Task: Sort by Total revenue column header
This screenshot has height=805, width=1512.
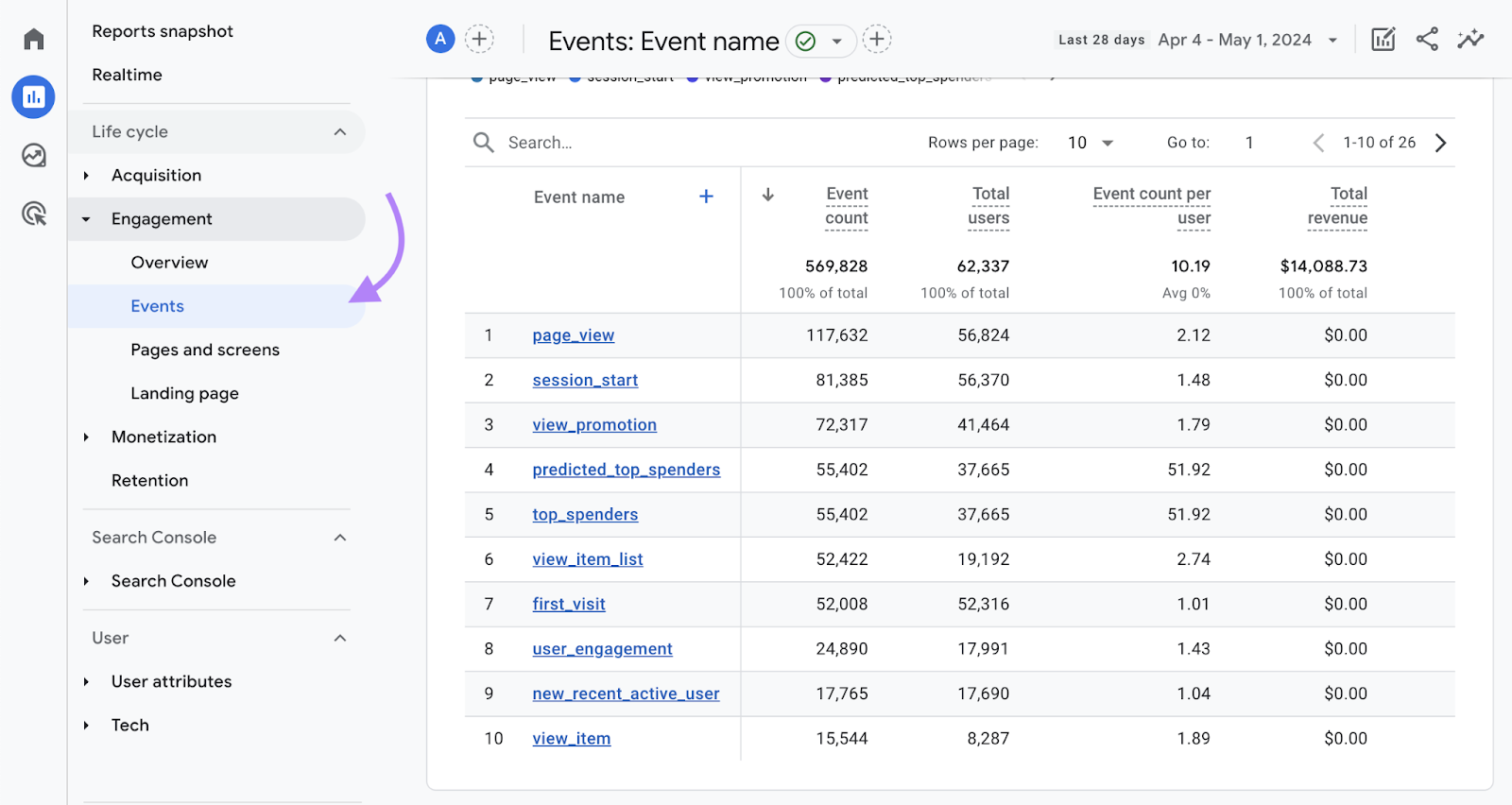Action: tap(1337, 206)
